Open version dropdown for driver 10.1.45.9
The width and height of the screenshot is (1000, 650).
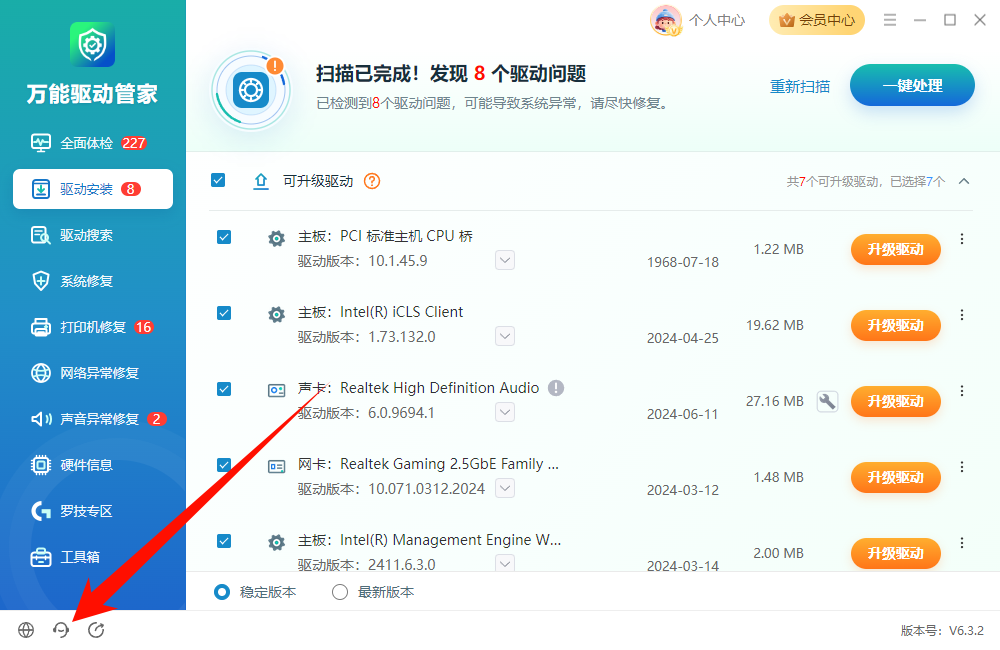point(505,260)
